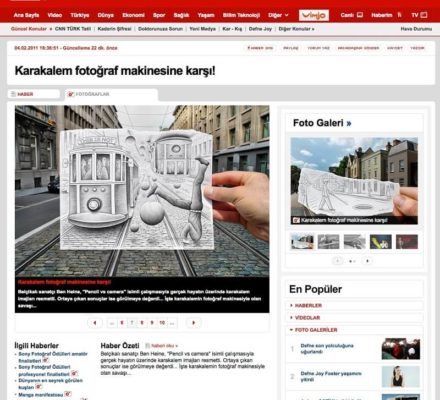
Task: Go to the previous photo with the left arrow
Action: pyautogui.click(x=95, y=323)
